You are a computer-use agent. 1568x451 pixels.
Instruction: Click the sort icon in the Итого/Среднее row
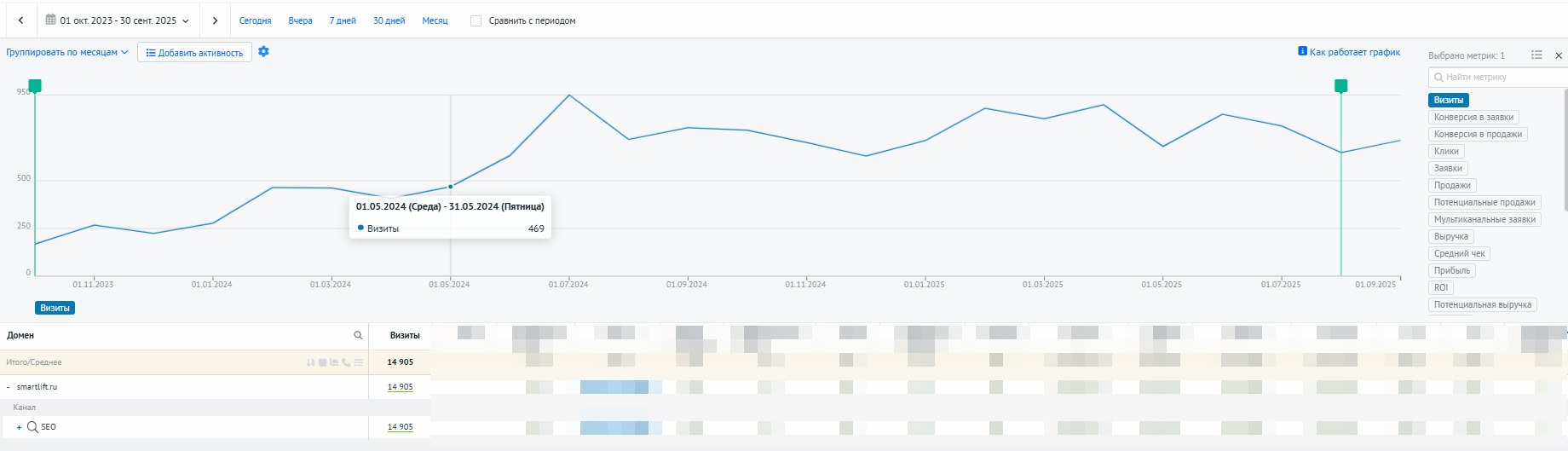tap(310, 362)
